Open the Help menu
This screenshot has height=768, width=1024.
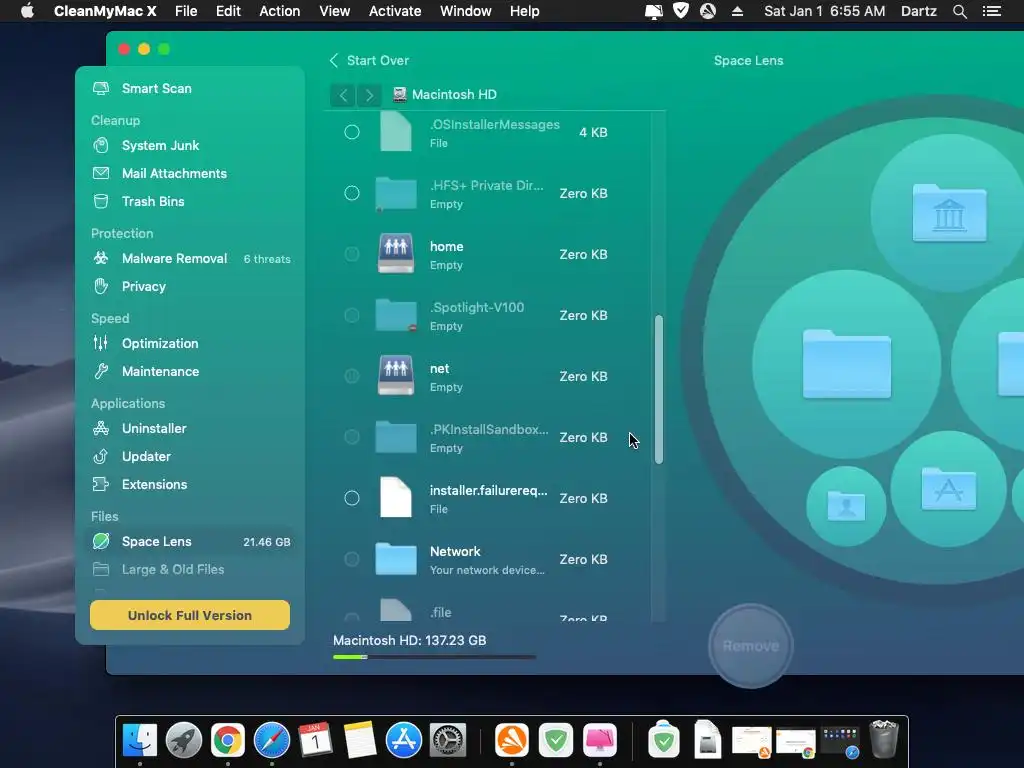[524, 11]
